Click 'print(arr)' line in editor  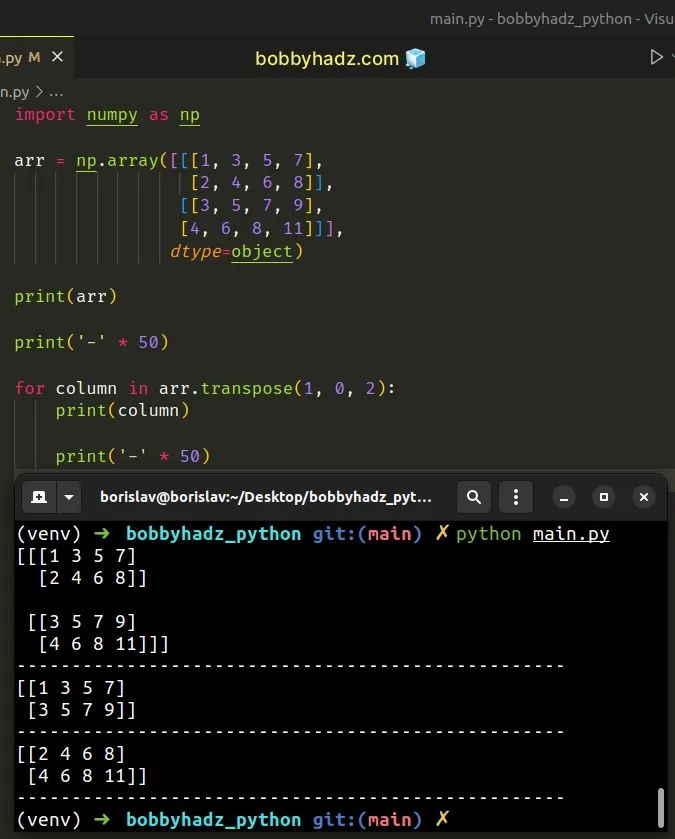[65, 296]
